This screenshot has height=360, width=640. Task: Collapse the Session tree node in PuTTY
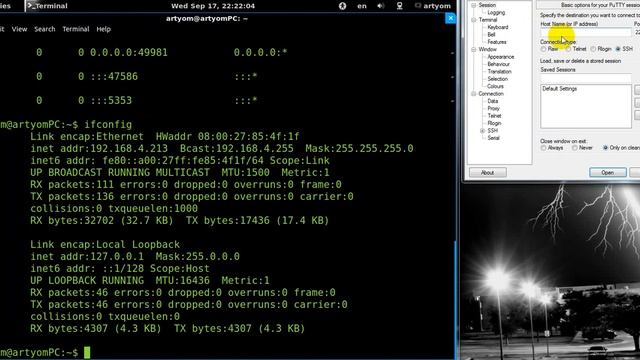[474, 5]
